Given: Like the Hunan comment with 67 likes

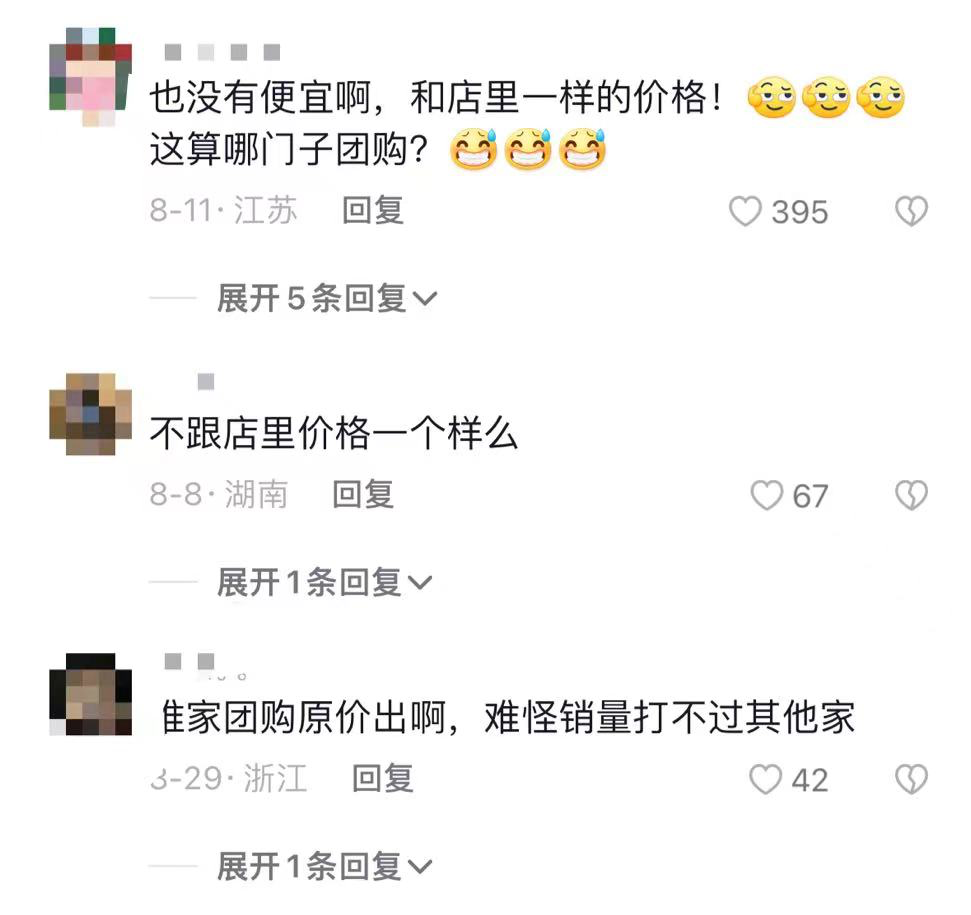Looking at the screenshot, I should click(x=767, y=495).
